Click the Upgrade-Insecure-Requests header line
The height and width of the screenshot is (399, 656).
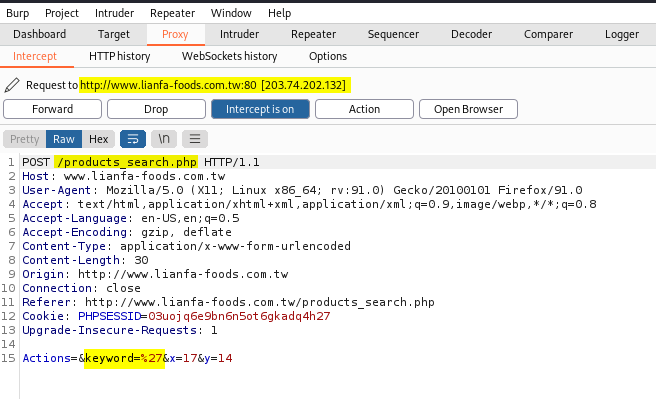point(120,330)
